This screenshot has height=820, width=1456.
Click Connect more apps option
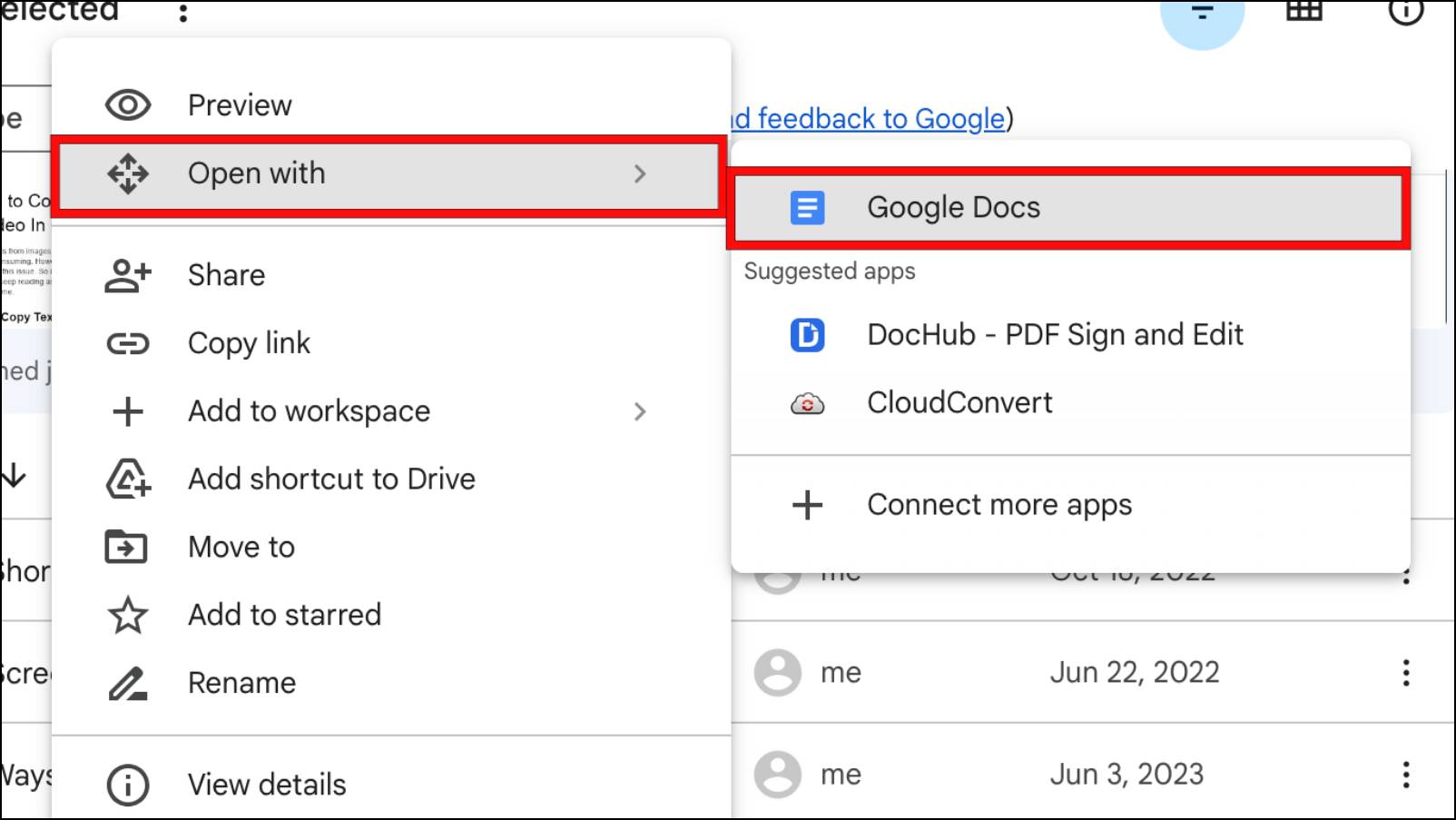pos(1070,505)
